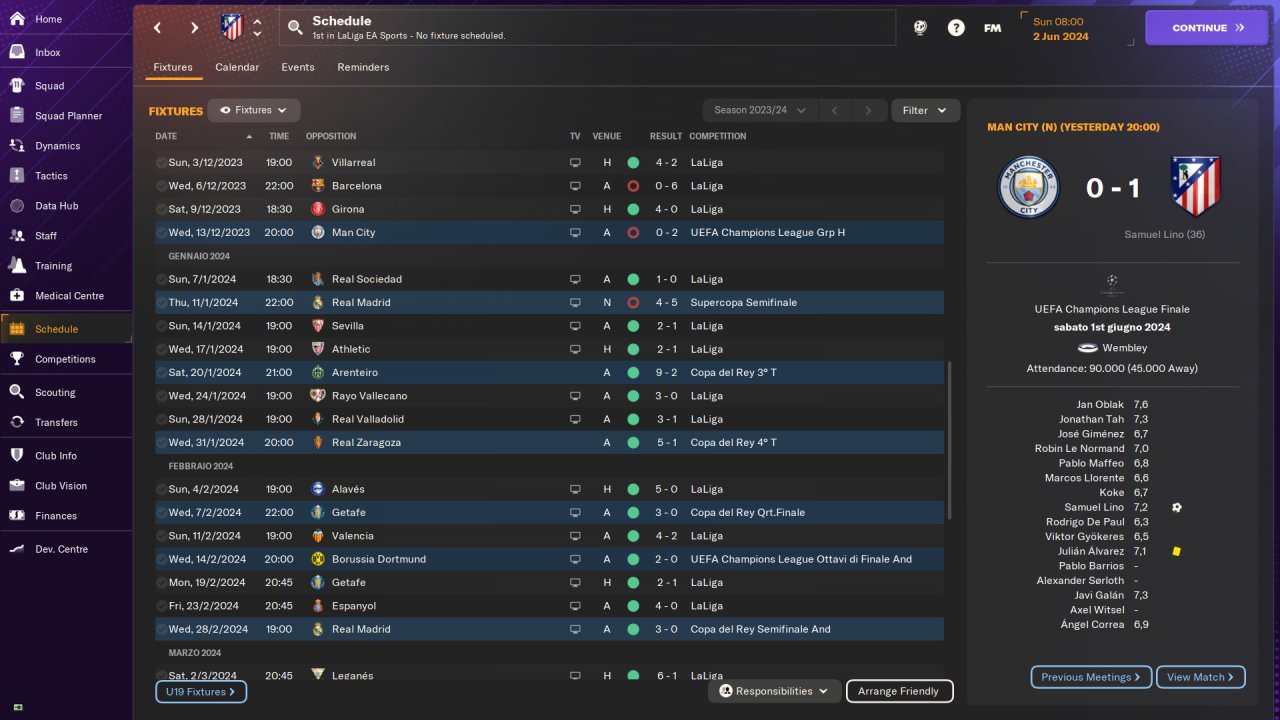Screen dimensions: 1280x720
Task: Open the Atlético club badge in the top bar
Action: (x=232, y=27)
